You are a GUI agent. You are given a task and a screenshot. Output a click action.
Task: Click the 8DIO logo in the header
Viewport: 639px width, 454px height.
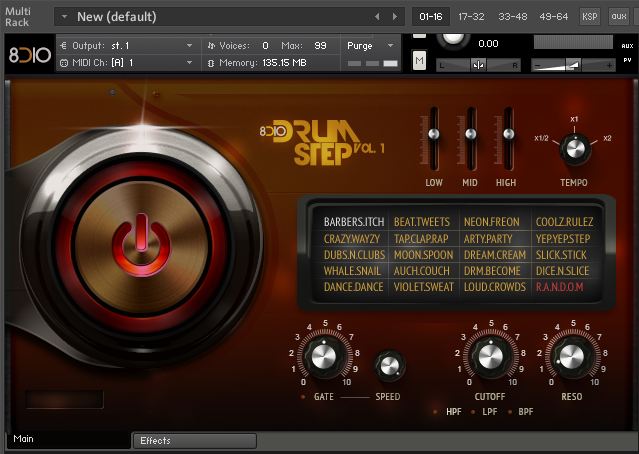(30, 55)
